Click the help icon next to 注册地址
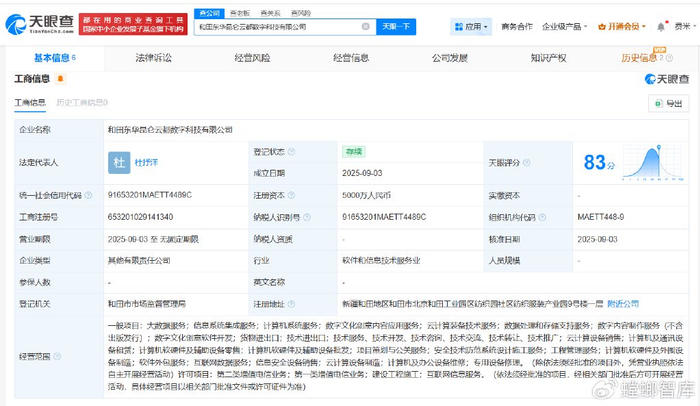Screen dimensions: 700x406 292,304
